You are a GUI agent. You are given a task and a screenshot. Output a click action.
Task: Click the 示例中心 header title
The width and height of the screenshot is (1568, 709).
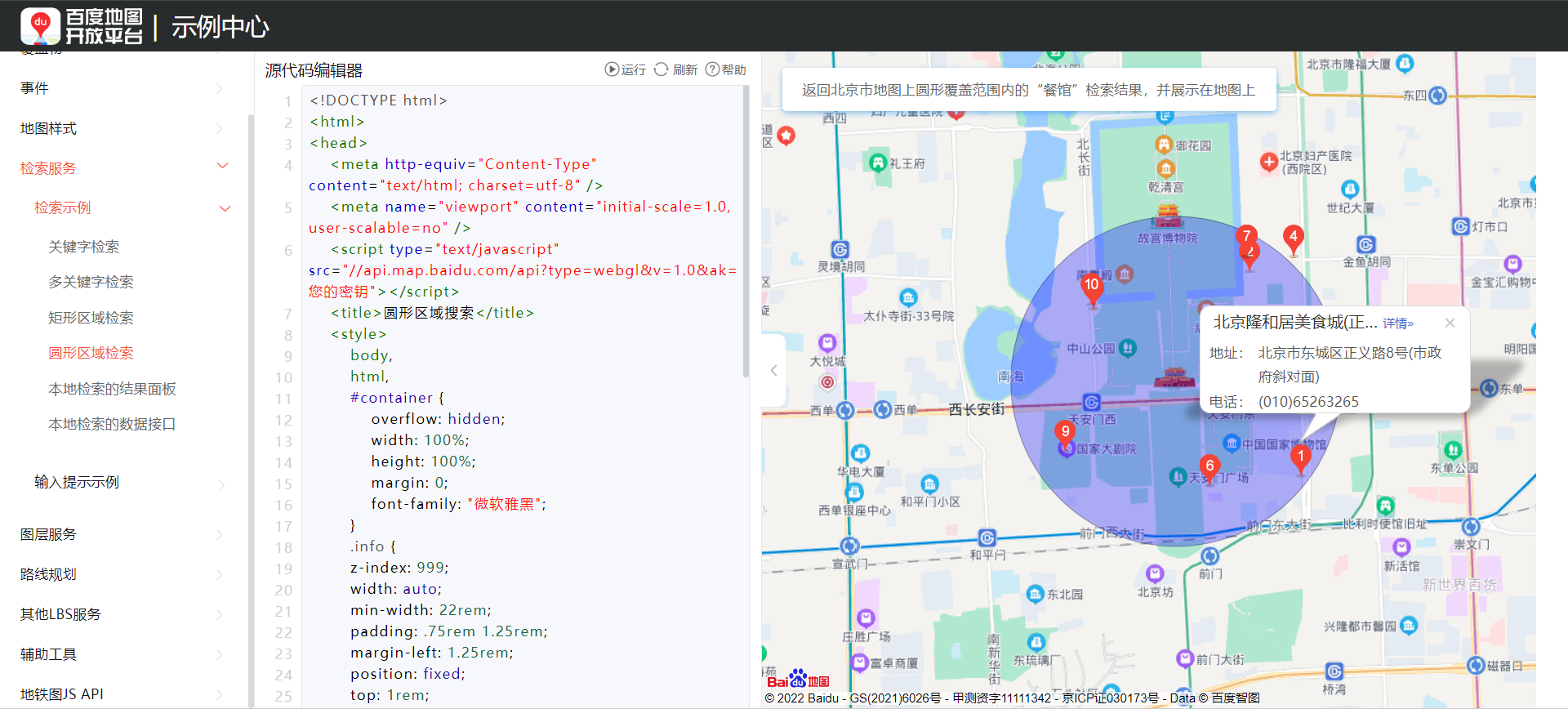(220, 27)
